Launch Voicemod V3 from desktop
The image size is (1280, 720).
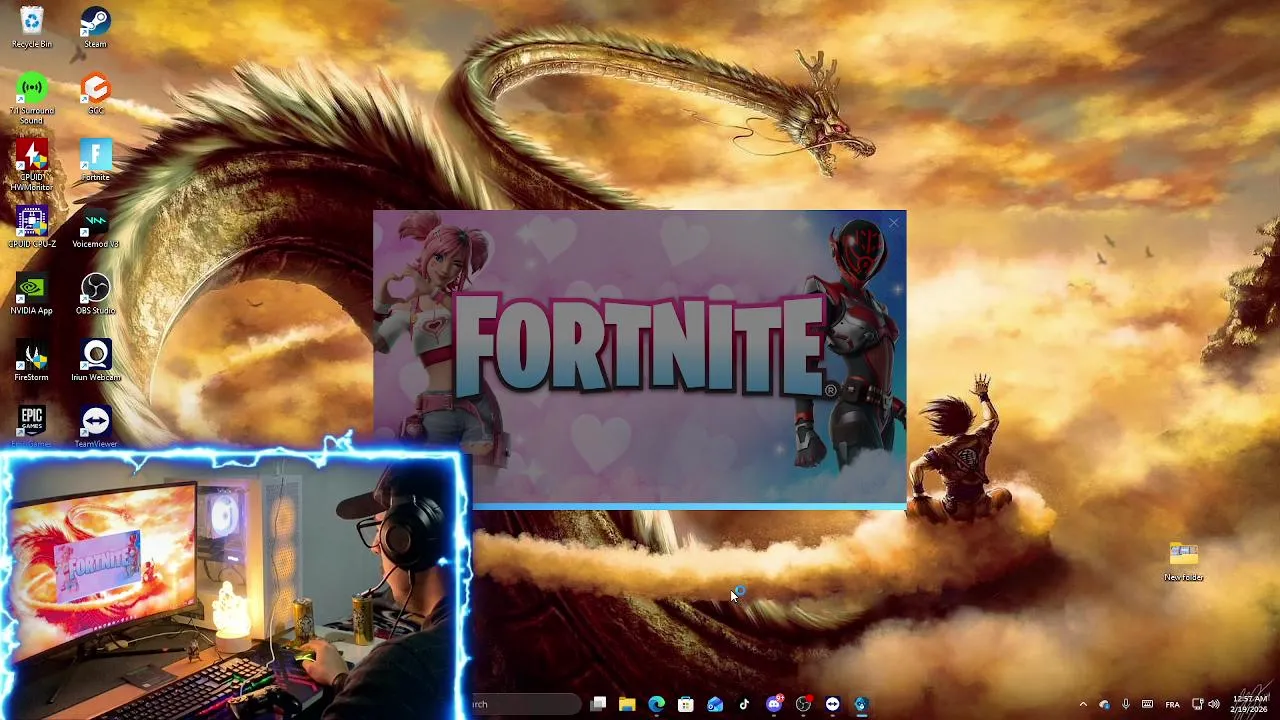click(x=95, y=227)
